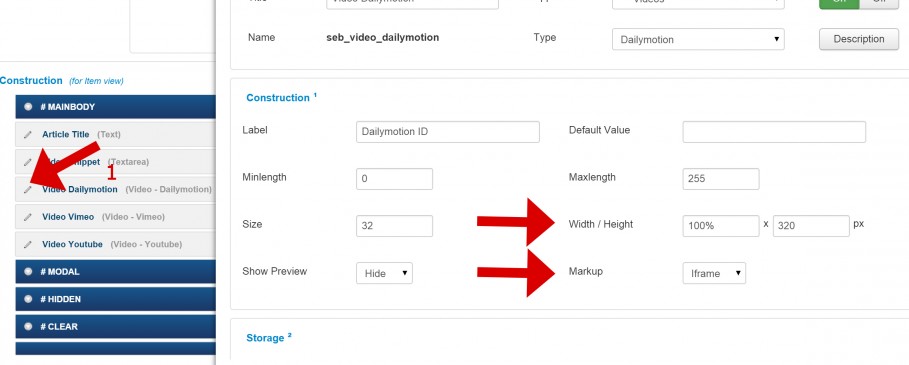Open the Show Preview dropdown set to Hide
The width and height of the screenshot is (909, 365).
coord(384,273)
